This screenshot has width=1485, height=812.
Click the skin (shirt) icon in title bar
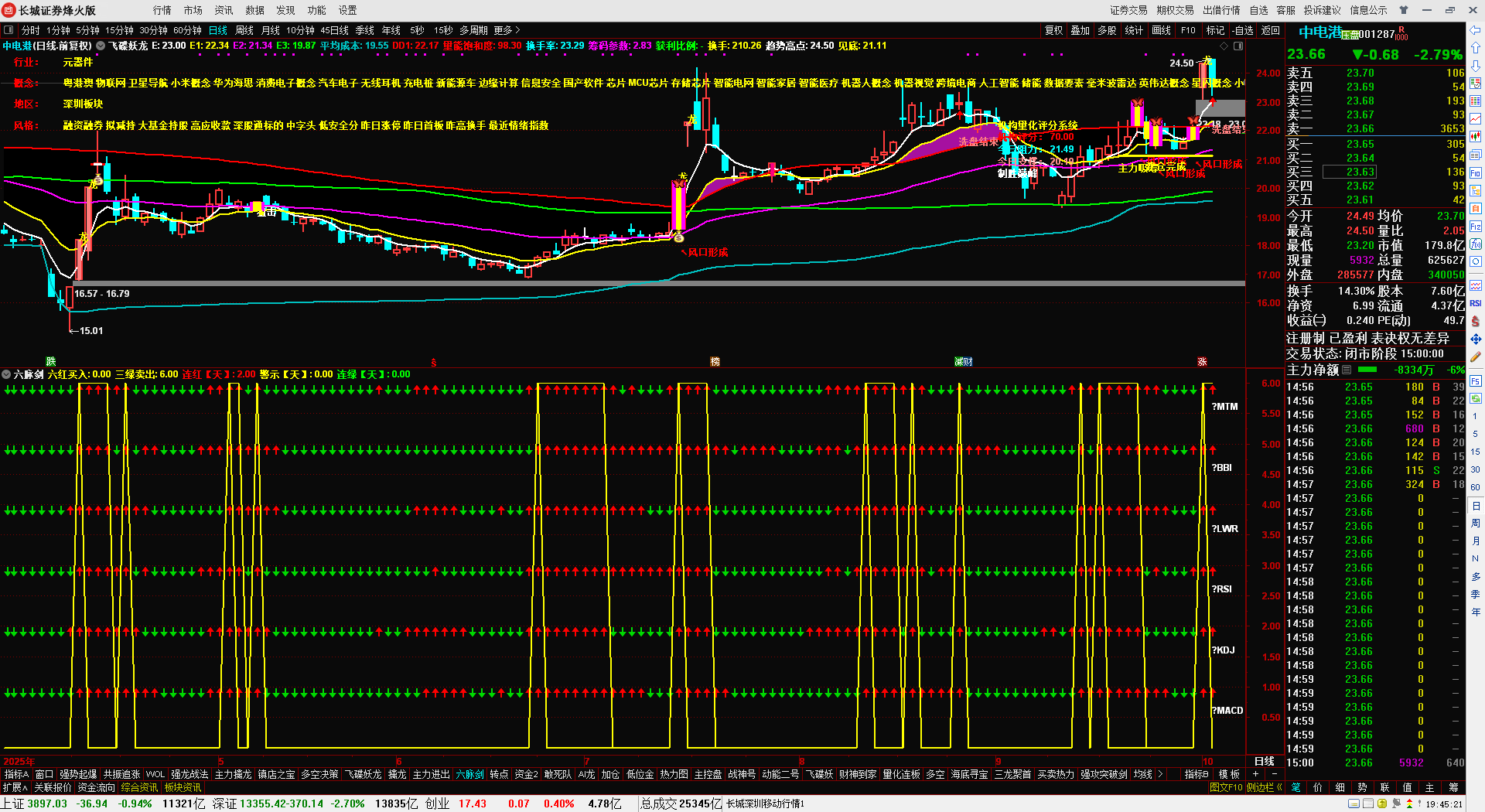coord(1404,10)
